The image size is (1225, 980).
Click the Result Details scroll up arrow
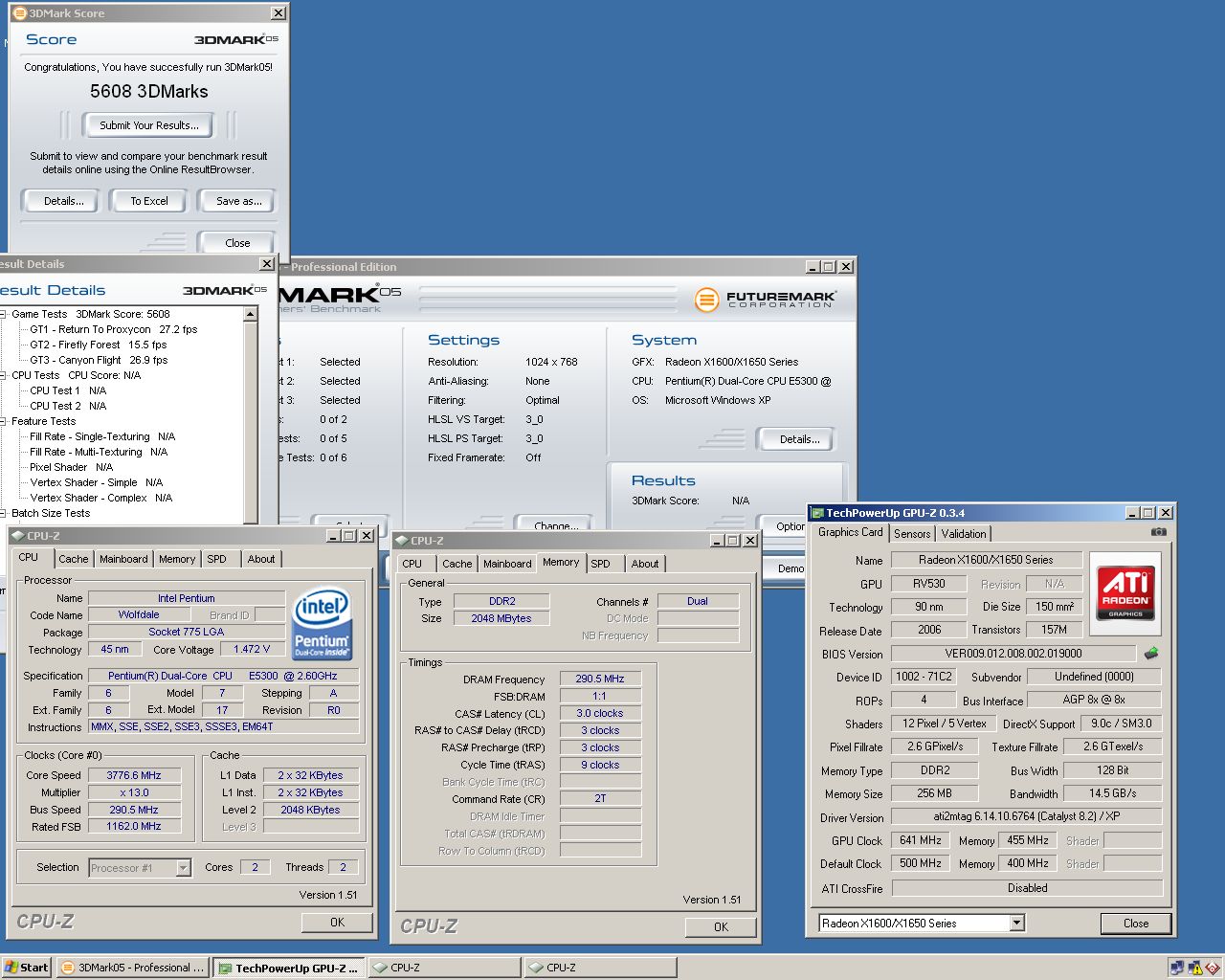(x=251, y=314)
